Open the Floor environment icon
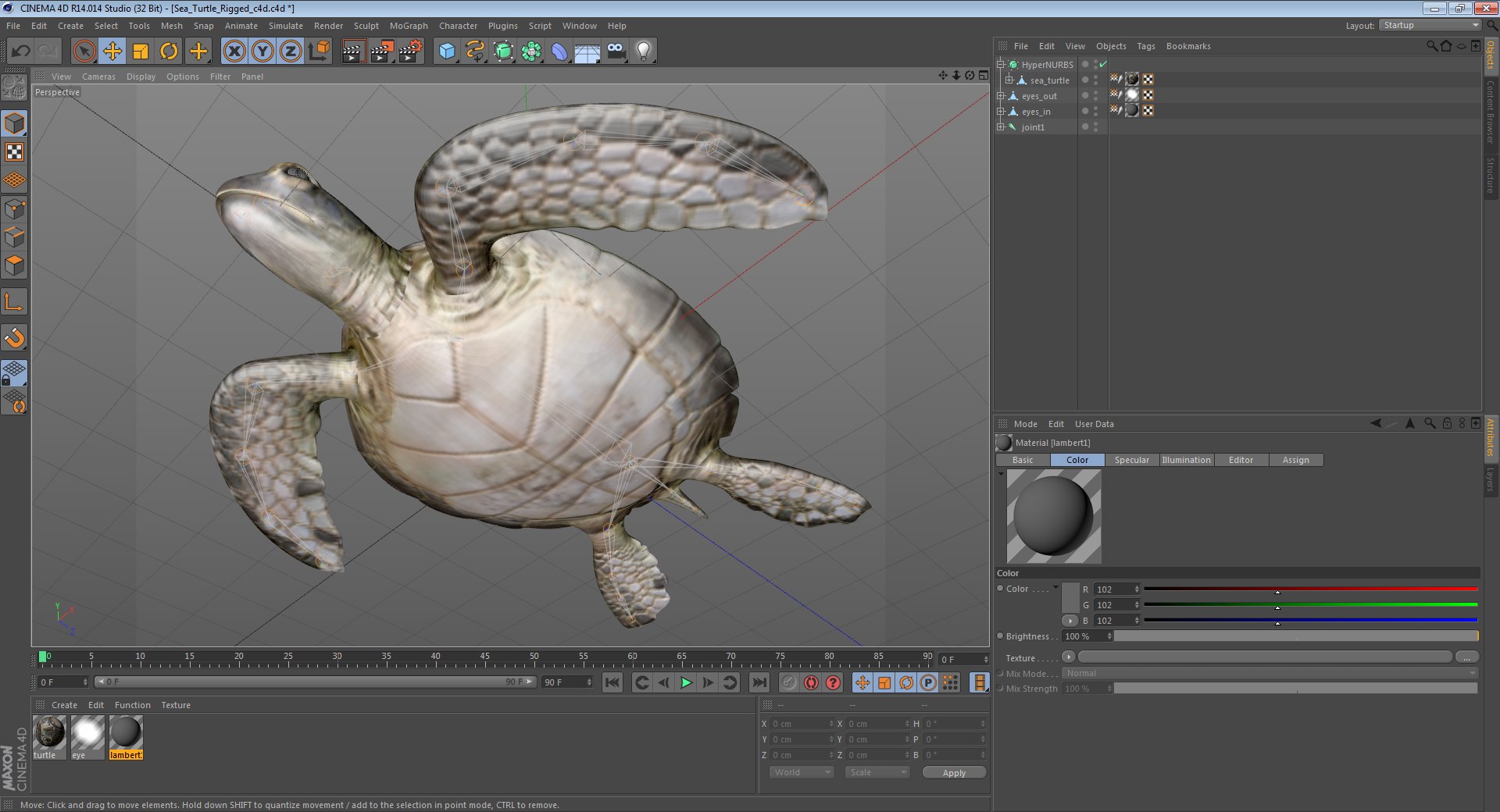The image size is (1500, 812). (587, 52)
